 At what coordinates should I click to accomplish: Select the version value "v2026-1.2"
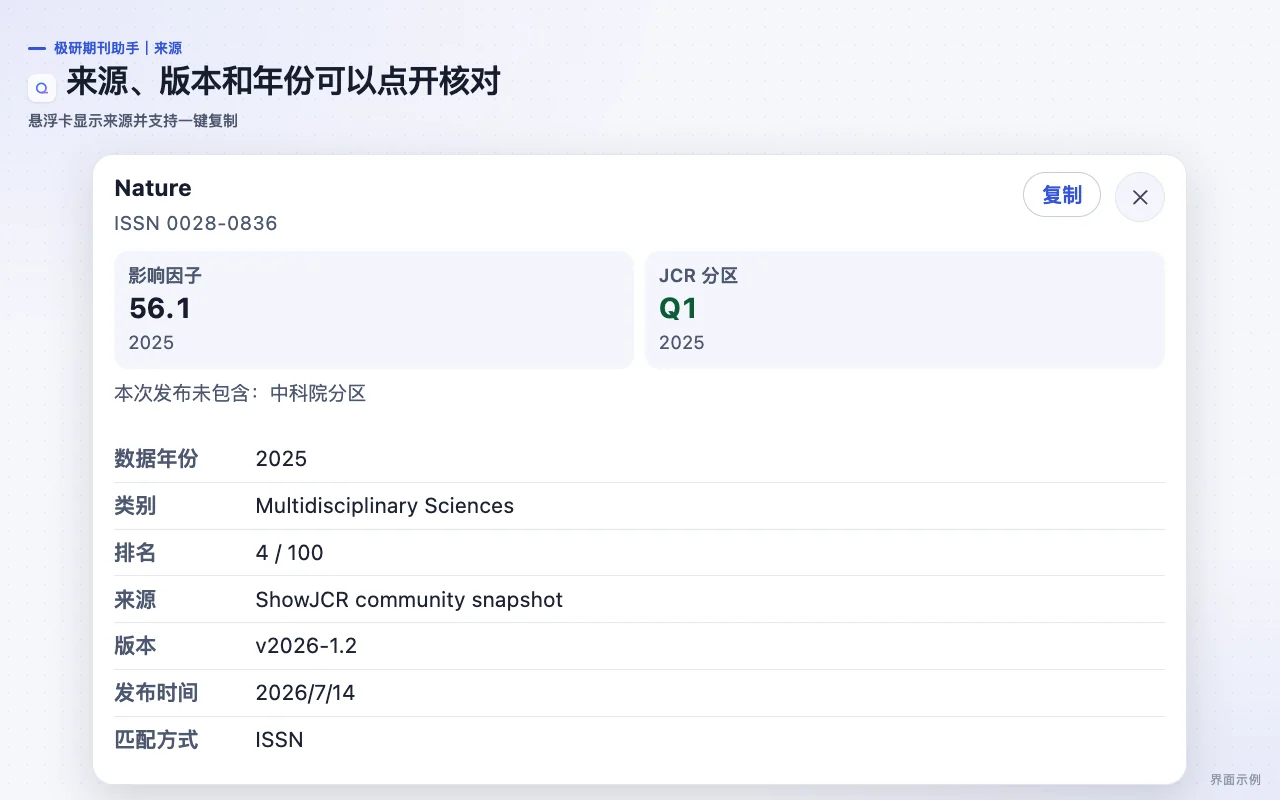pyautogui.click(x=306, y=646)
